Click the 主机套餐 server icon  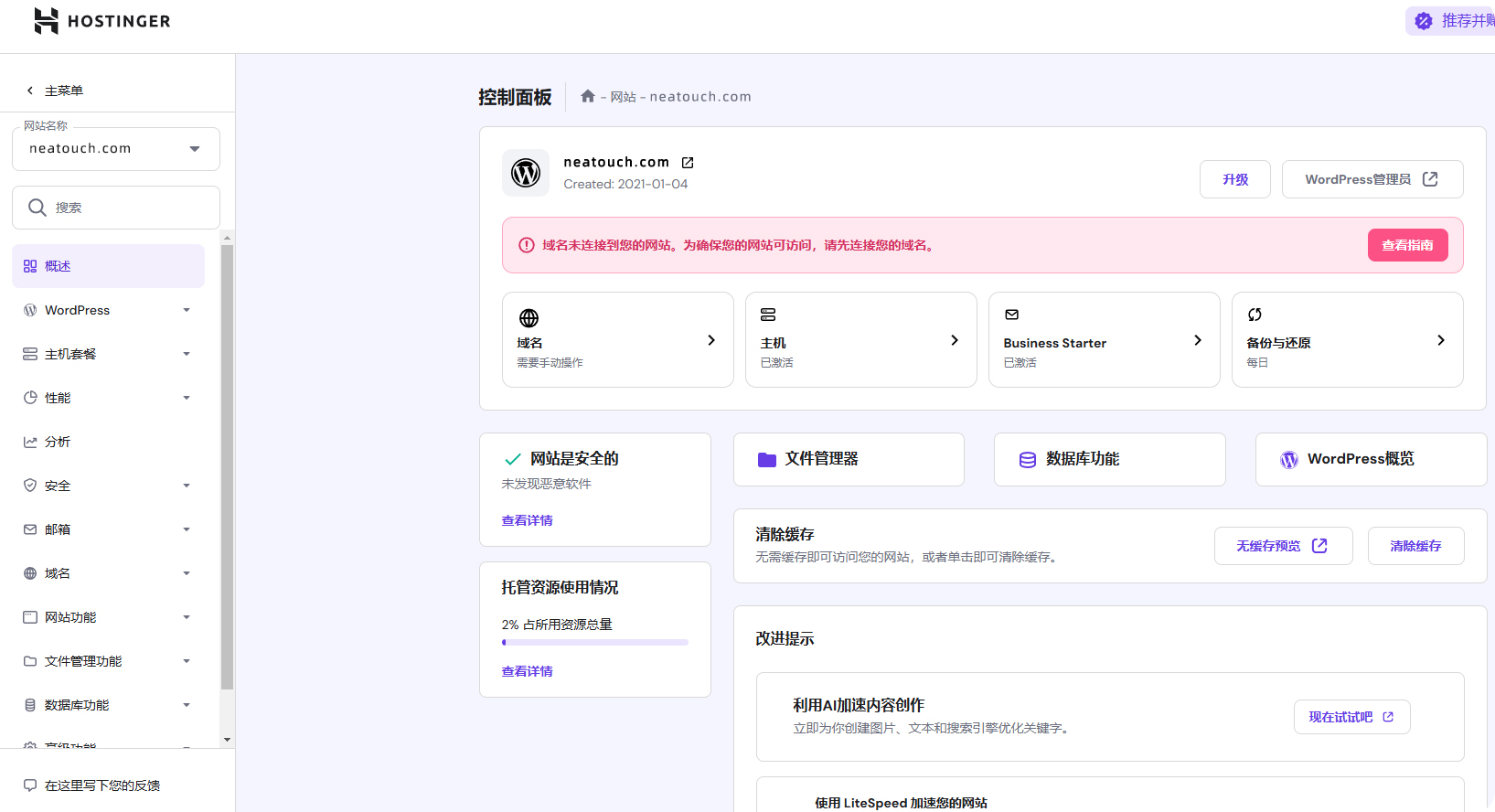tap(30, 354)
